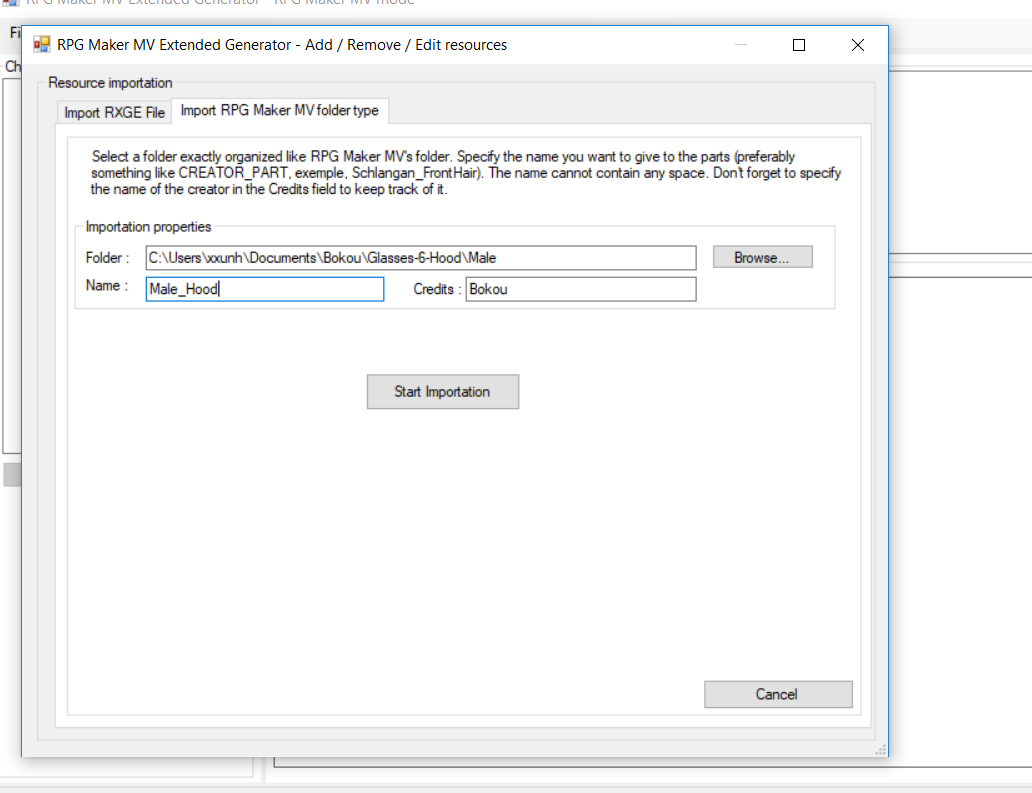
Task: Click the Credits field containing Bokou
Action: [x=580, y=289]
